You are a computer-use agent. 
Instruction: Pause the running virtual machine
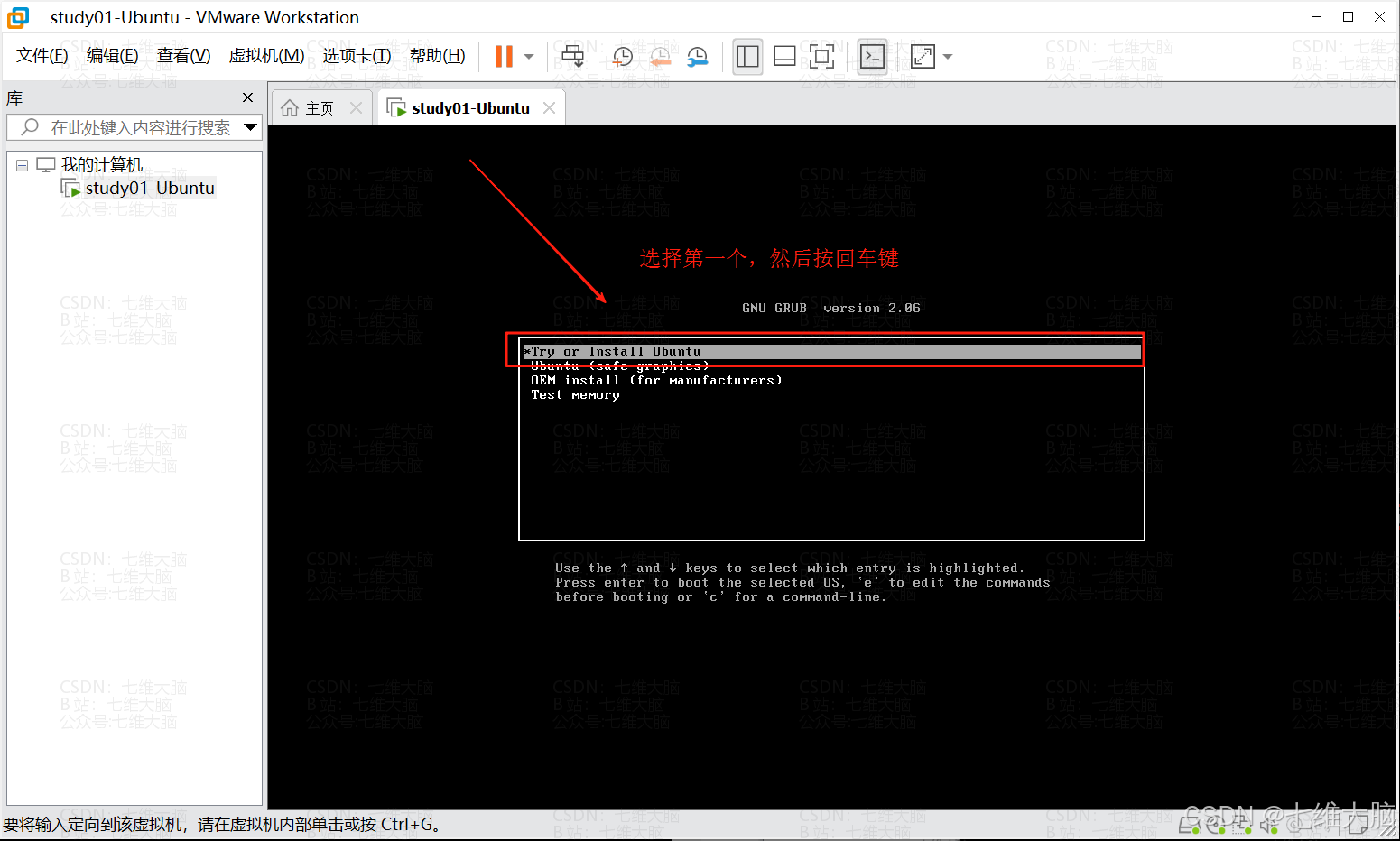504,56
